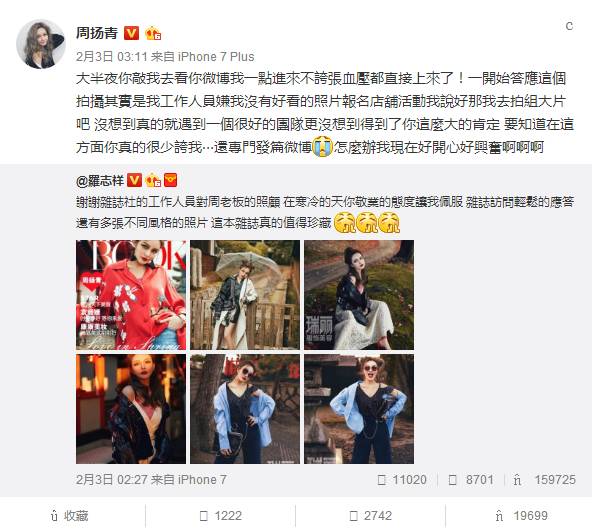The width and height of the screenshot is (592, 530).
Task: Open the umbrella photo thumbnail
Action: 245,295
